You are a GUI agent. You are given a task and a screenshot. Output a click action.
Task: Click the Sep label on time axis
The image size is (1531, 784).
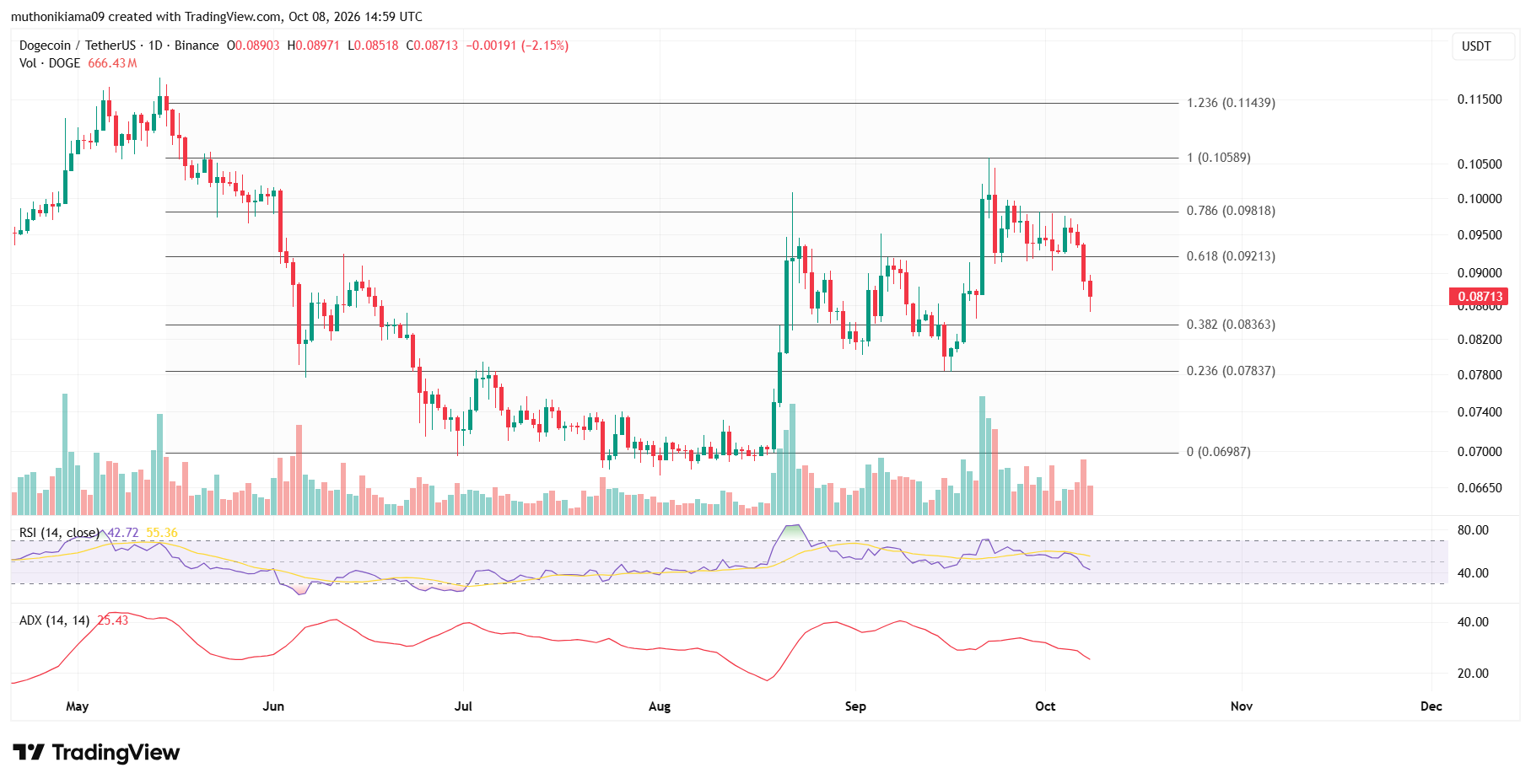pos(855,706)
